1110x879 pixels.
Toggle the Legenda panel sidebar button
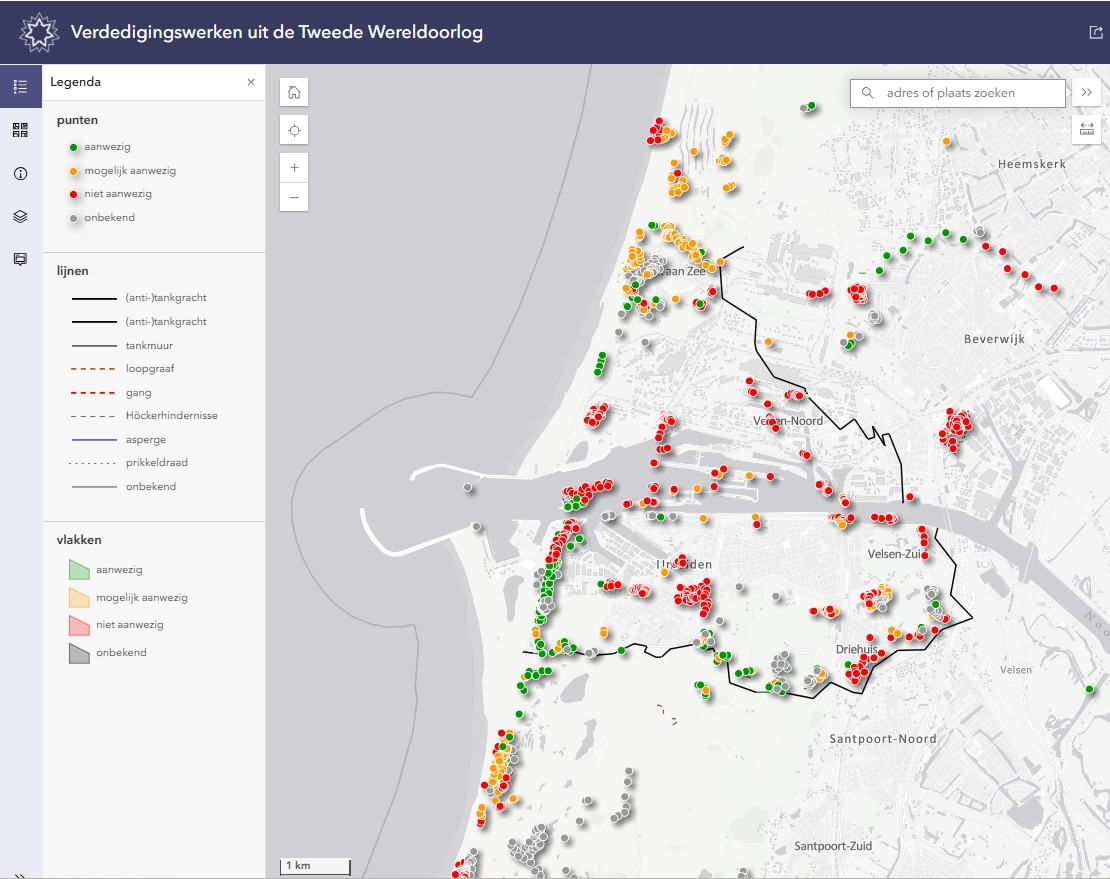pos(20,86)
